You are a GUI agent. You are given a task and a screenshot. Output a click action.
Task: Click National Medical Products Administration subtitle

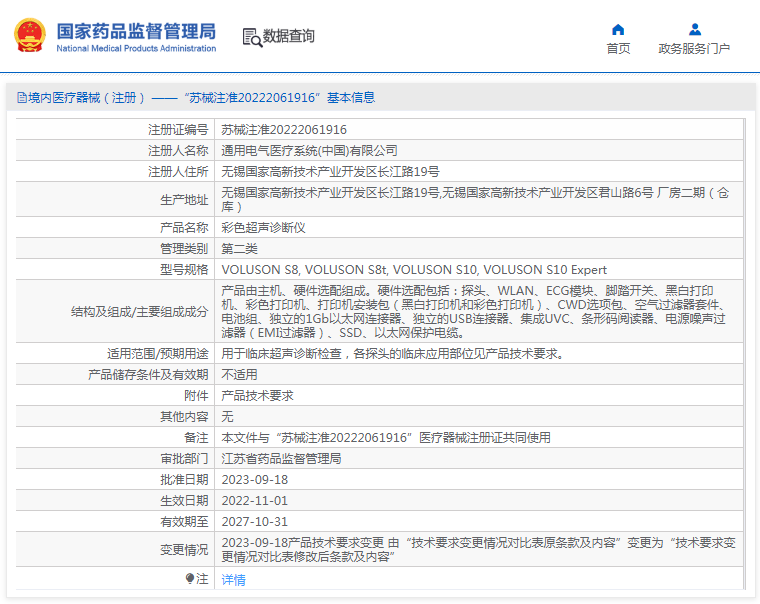pos(136,48)
